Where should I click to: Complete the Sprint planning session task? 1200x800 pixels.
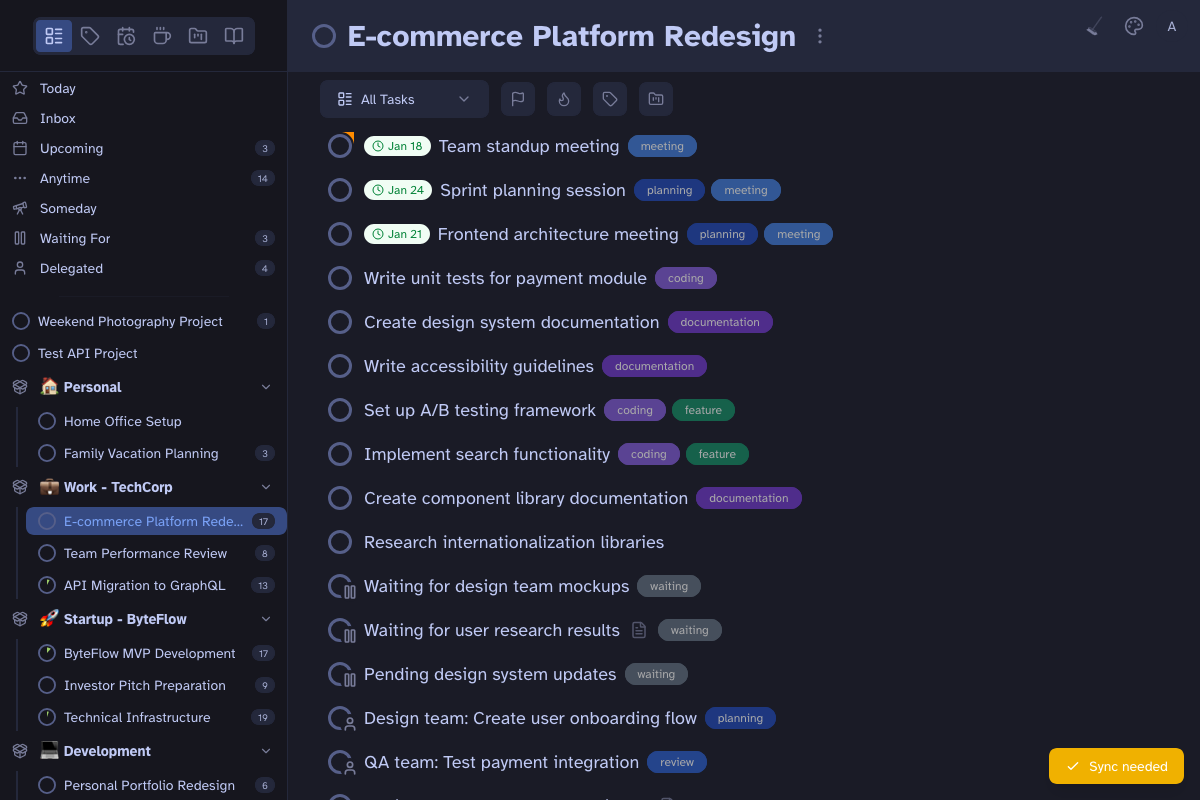click(x=340, y=189)
